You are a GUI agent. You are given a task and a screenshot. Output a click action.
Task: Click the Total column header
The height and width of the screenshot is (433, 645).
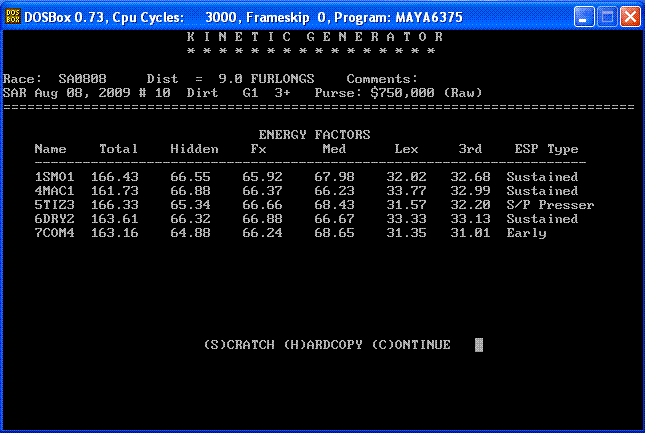118,148
